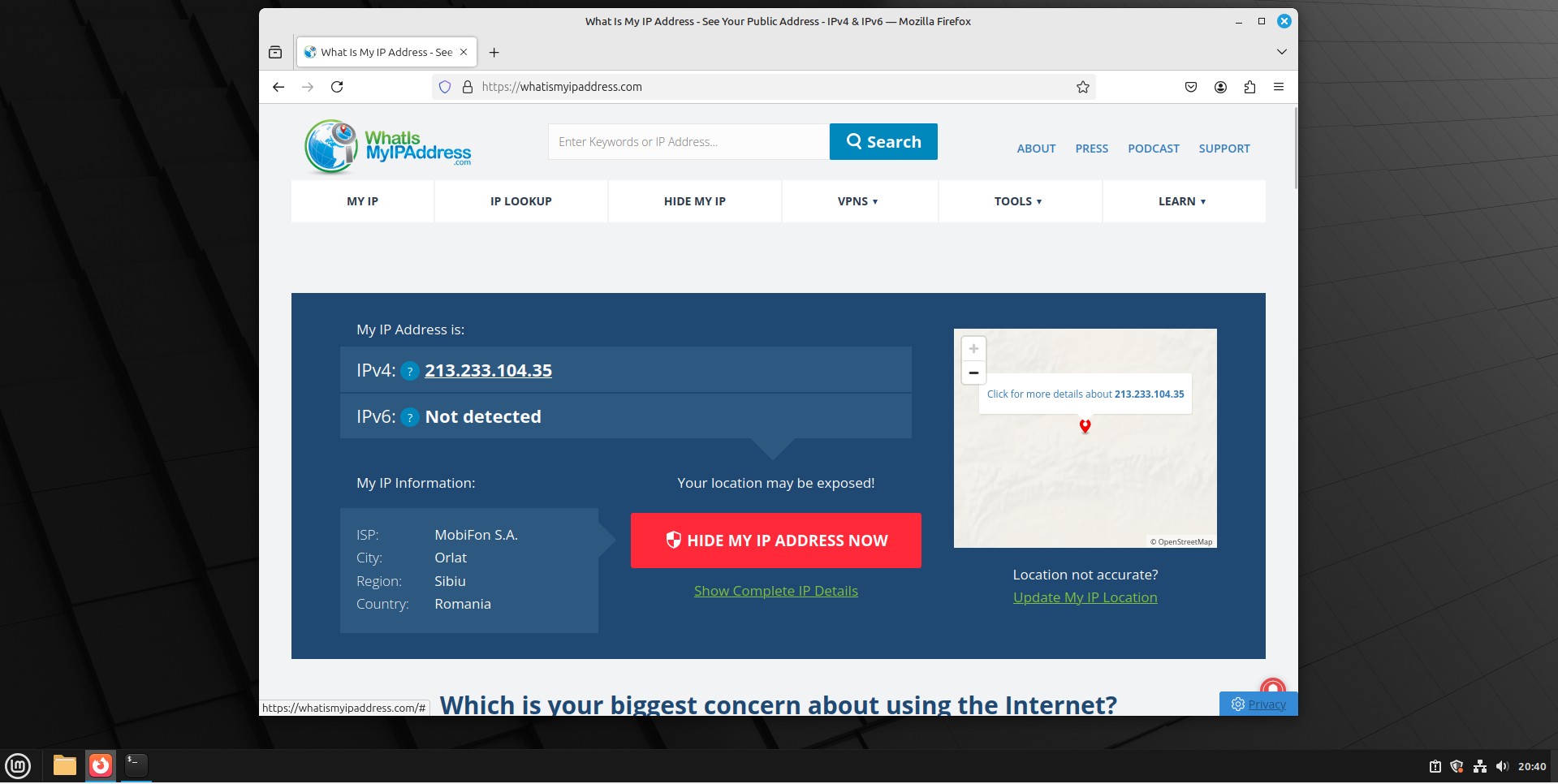This screenshot has height=784, width=1558.
Task: Click the Firefox account icon
Action: coord(1220,87)
